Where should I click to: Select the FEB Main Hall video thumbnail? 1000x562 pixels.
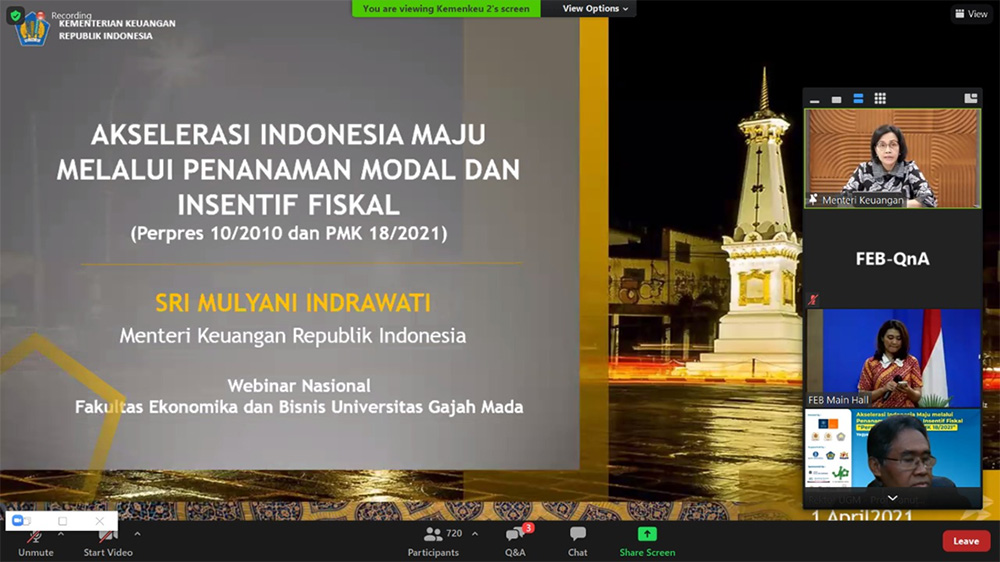point(893,358)
